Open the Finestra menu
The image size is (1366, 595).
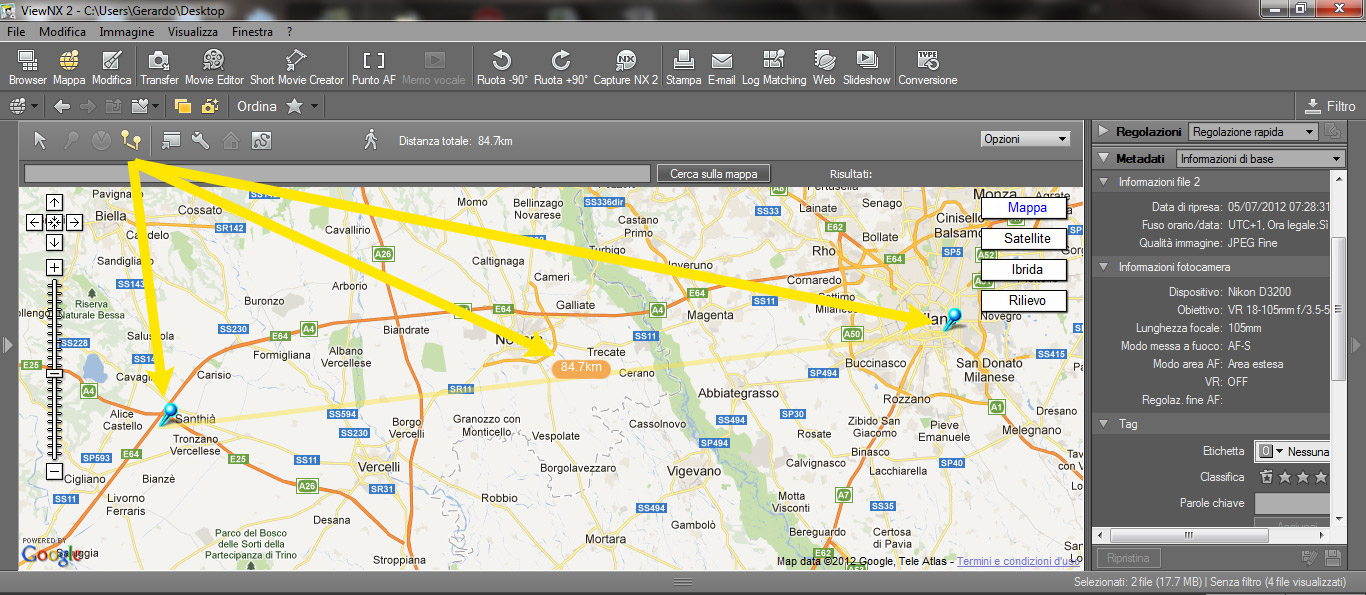tap(252, 31)
